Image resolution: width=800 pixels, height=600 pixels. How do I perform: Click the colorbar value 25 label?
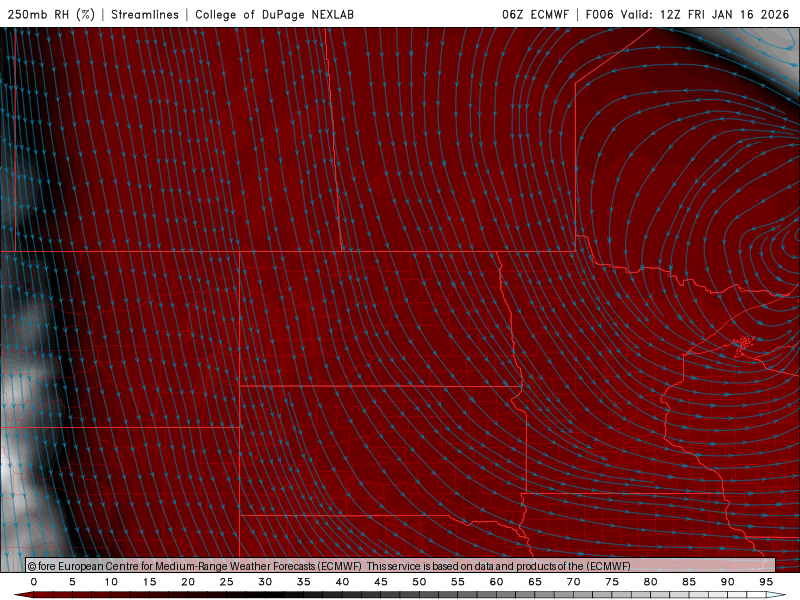pos(227,582)
